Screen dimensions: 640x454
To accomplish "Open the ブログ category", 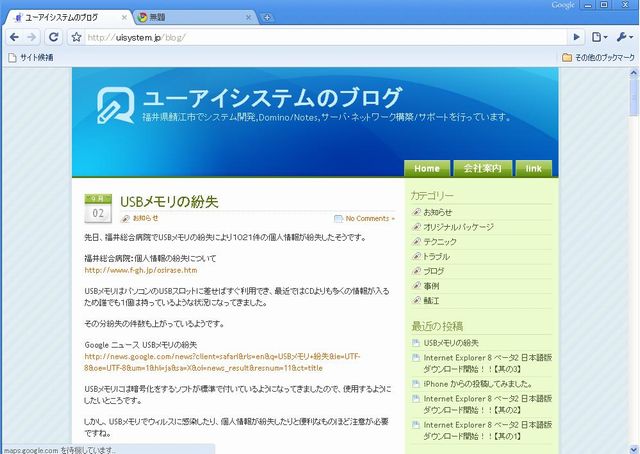I will (x=433, y=271).
